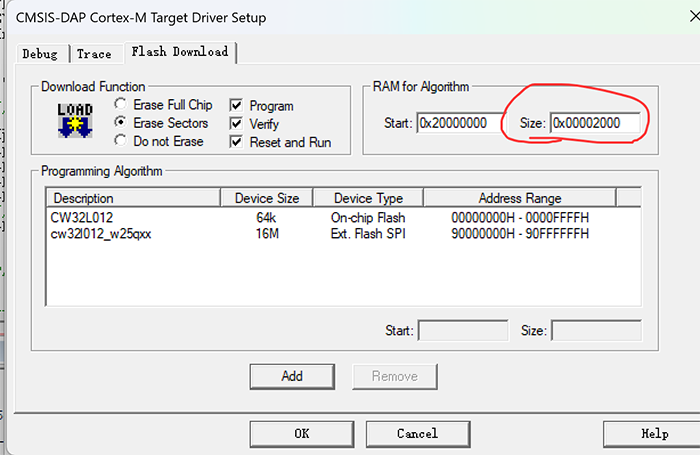Image resolution: width=700 pixels, height=455 pixels.
Task: Click the LOAD download function icon
Action: [75, 120]
